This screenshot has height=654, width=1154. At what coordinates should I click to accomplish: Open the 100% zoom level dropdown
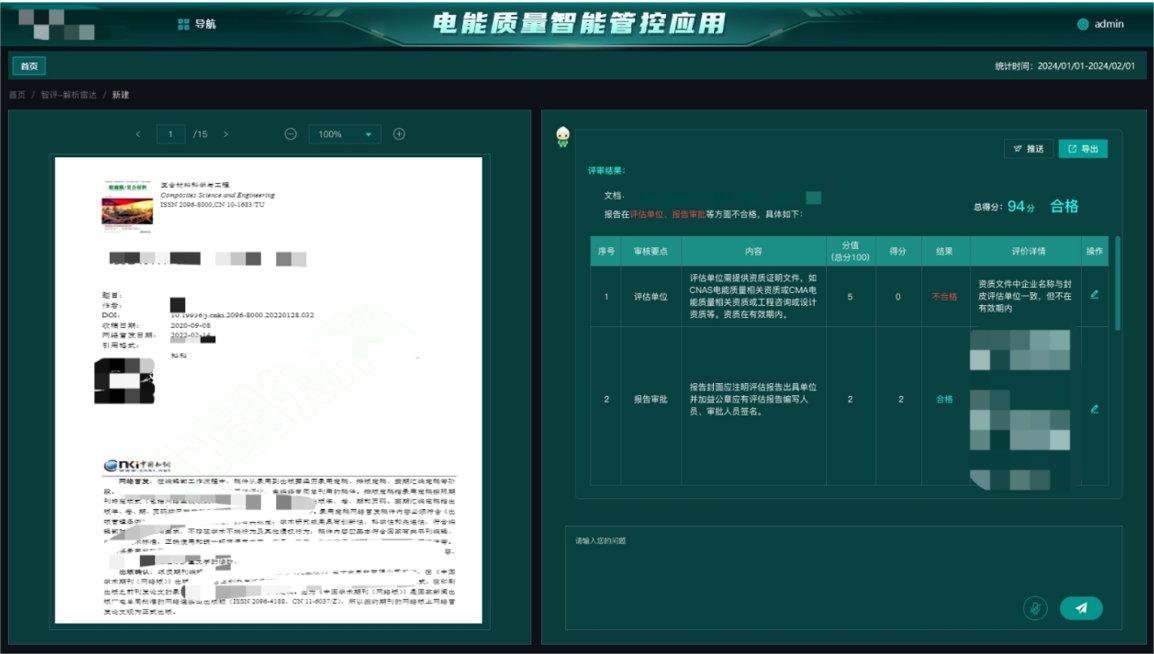[344, 134]
